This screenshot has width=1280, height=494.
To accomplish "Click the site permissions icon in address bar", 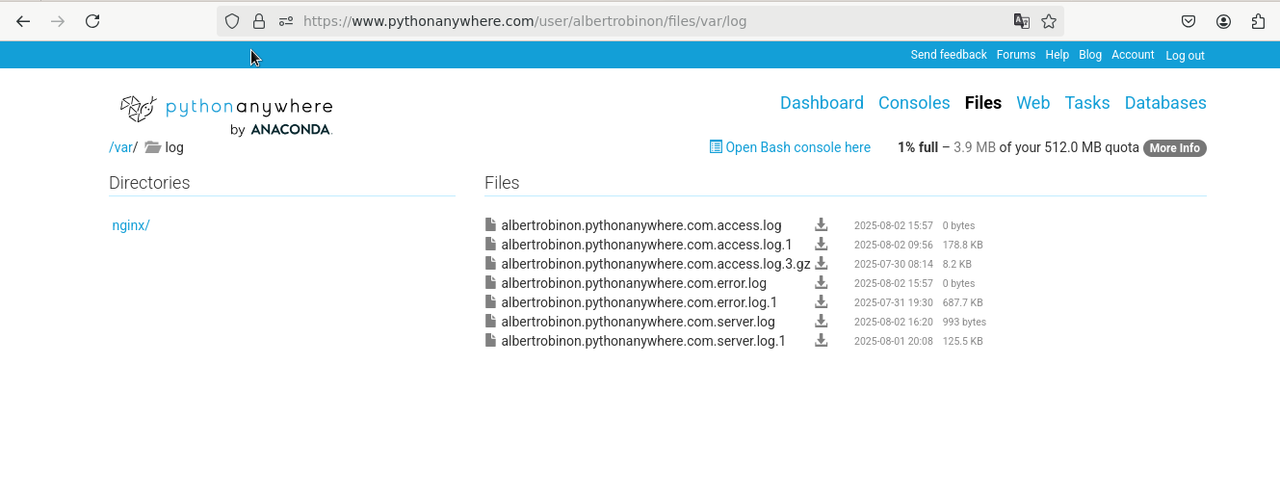I will 286,21.
